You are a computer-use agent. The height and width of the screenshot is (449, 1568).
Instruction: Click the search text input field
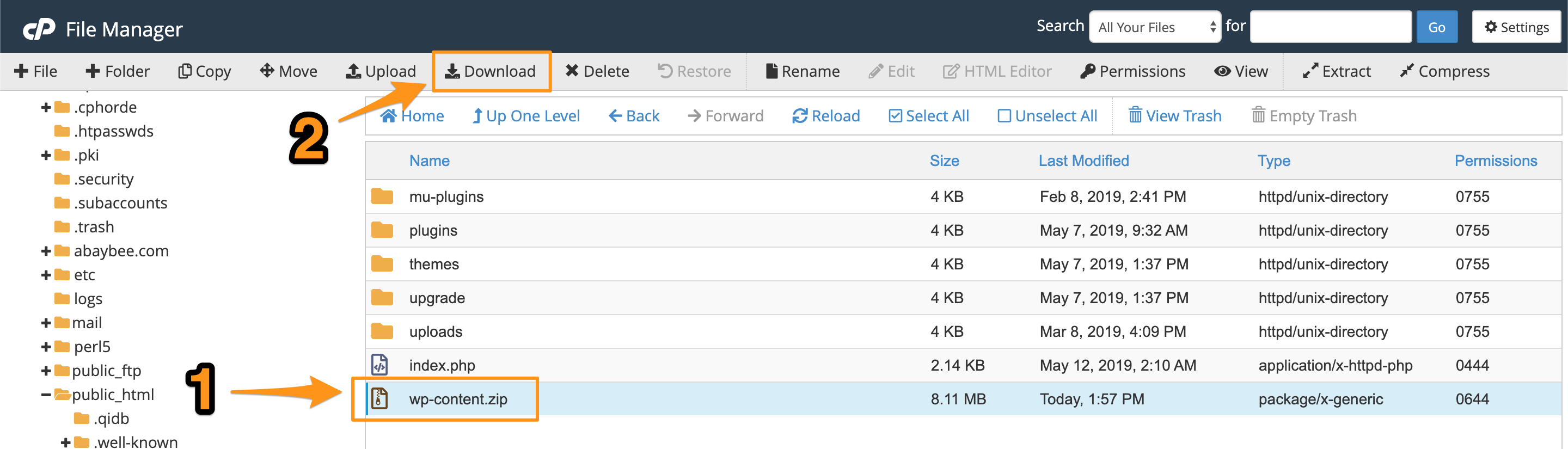pyautogui.click(x=1331, y=27)
